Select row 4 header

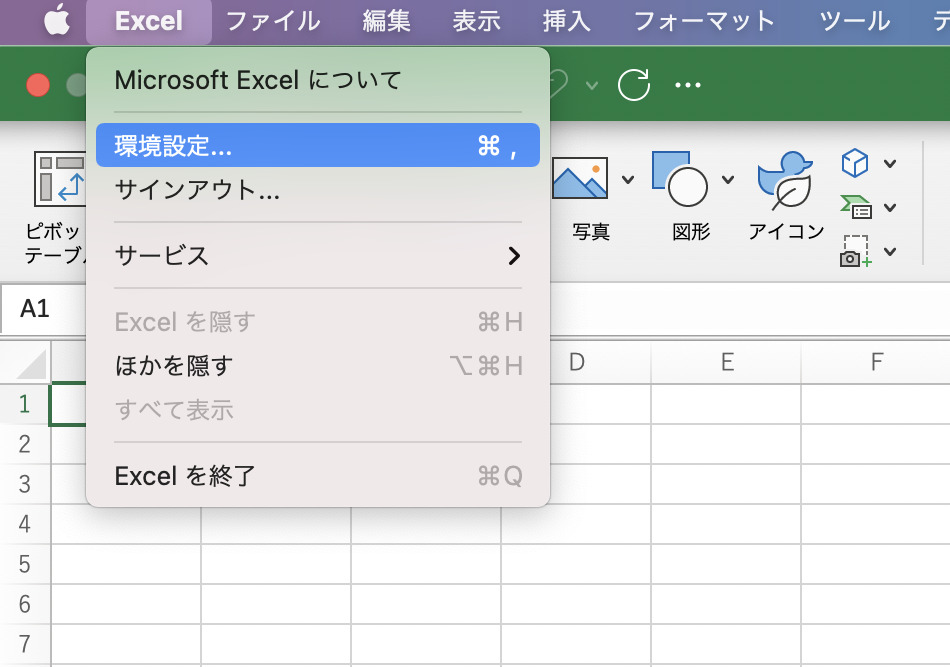(25, 524)
